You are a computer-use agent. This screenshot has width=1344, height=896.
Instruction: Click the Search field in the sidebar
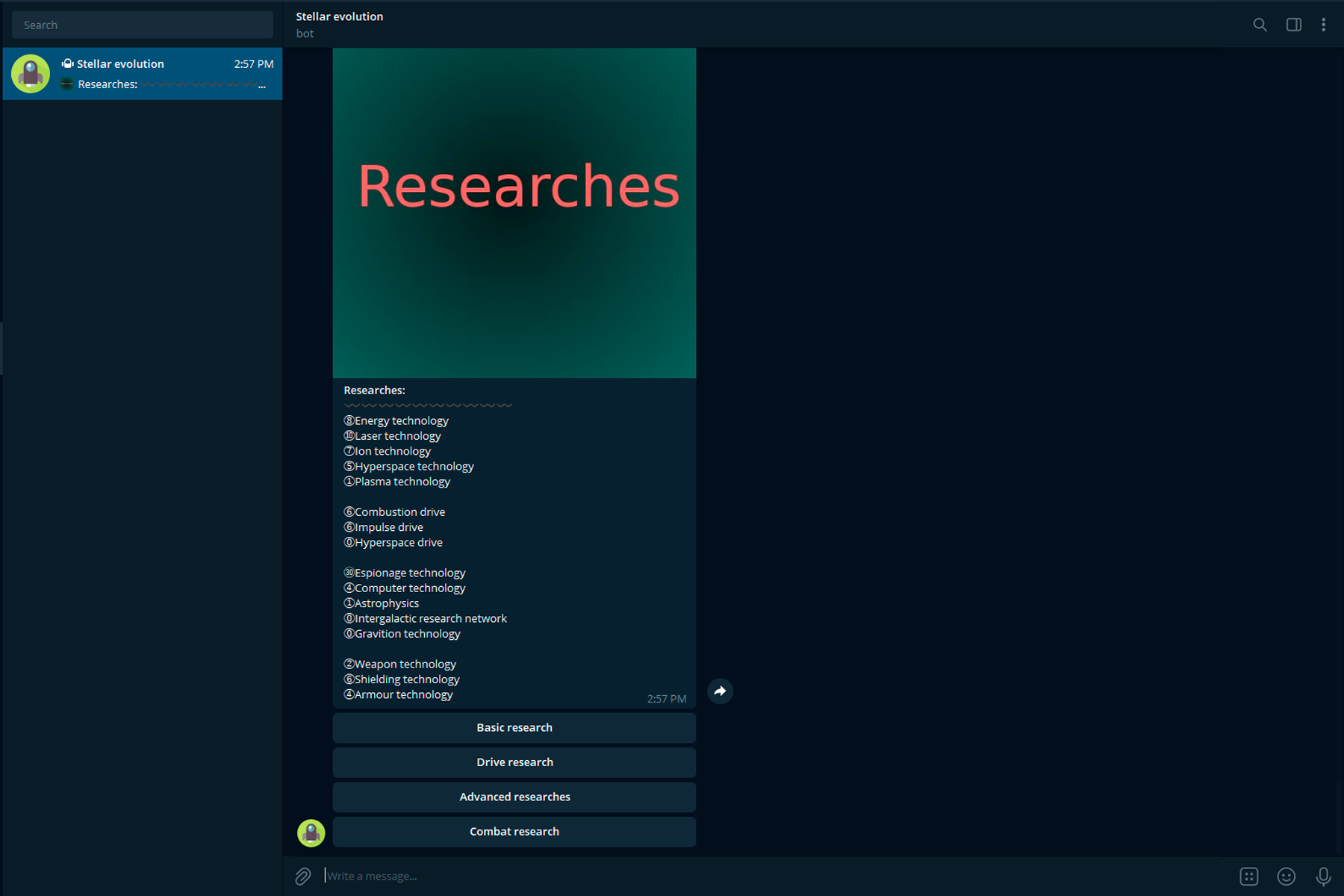(142, 25)
